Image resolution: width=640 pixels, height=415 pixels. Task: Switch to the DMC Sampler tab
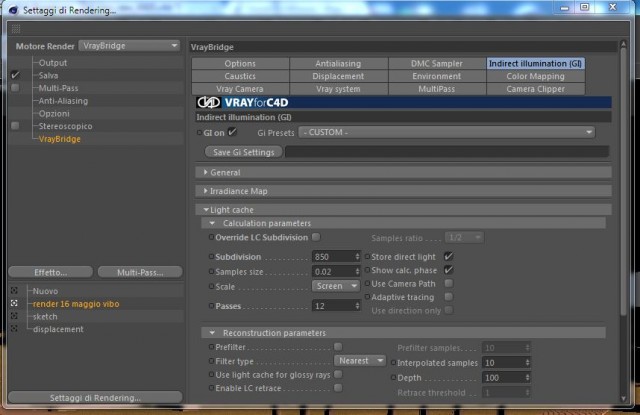tap(437, 64)
